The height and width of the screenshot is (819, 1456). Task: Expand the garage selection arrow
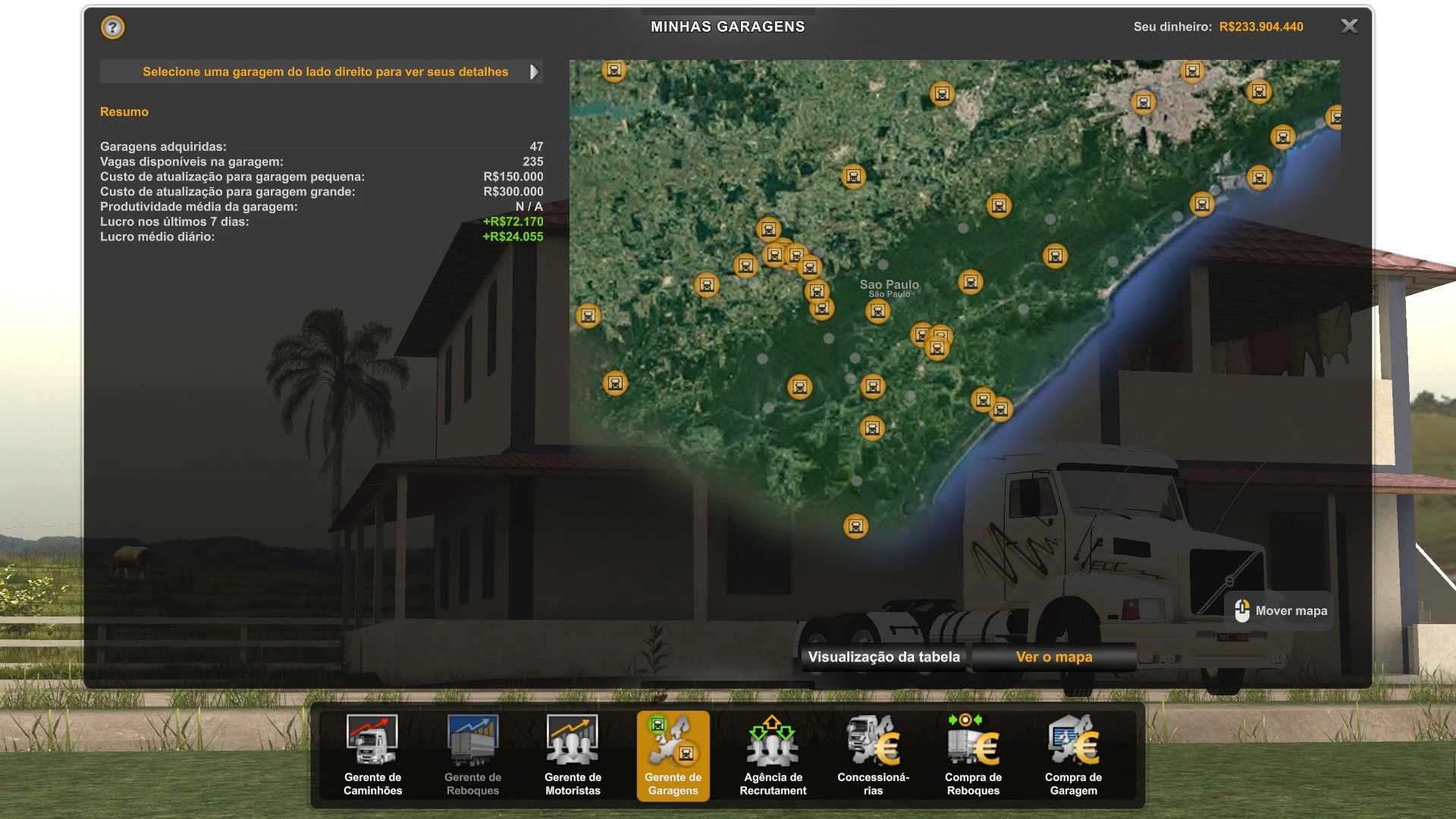534,72
